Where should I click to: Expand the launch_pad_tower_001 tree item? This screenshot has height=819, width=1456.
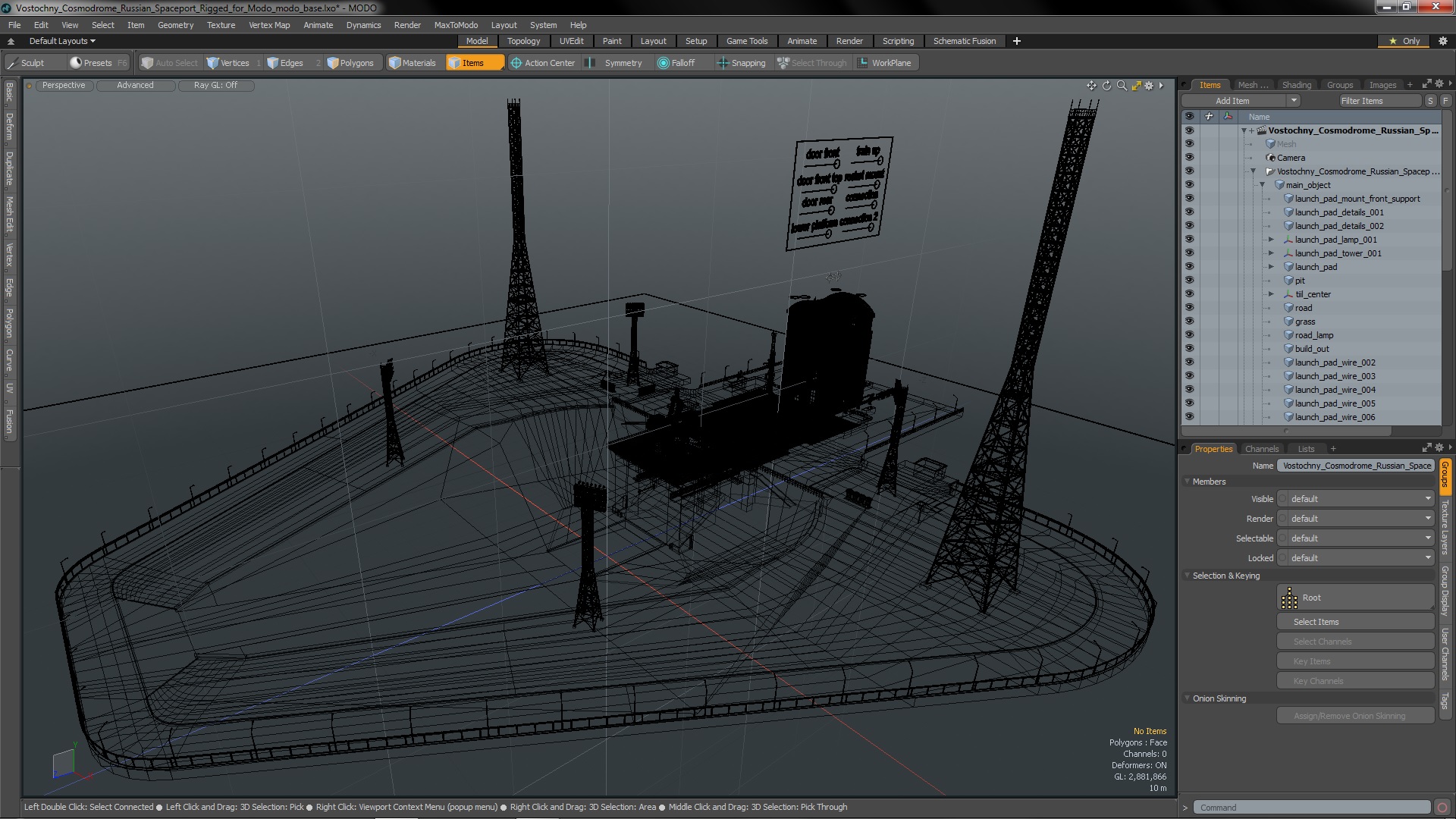[x=1272, y=253]
